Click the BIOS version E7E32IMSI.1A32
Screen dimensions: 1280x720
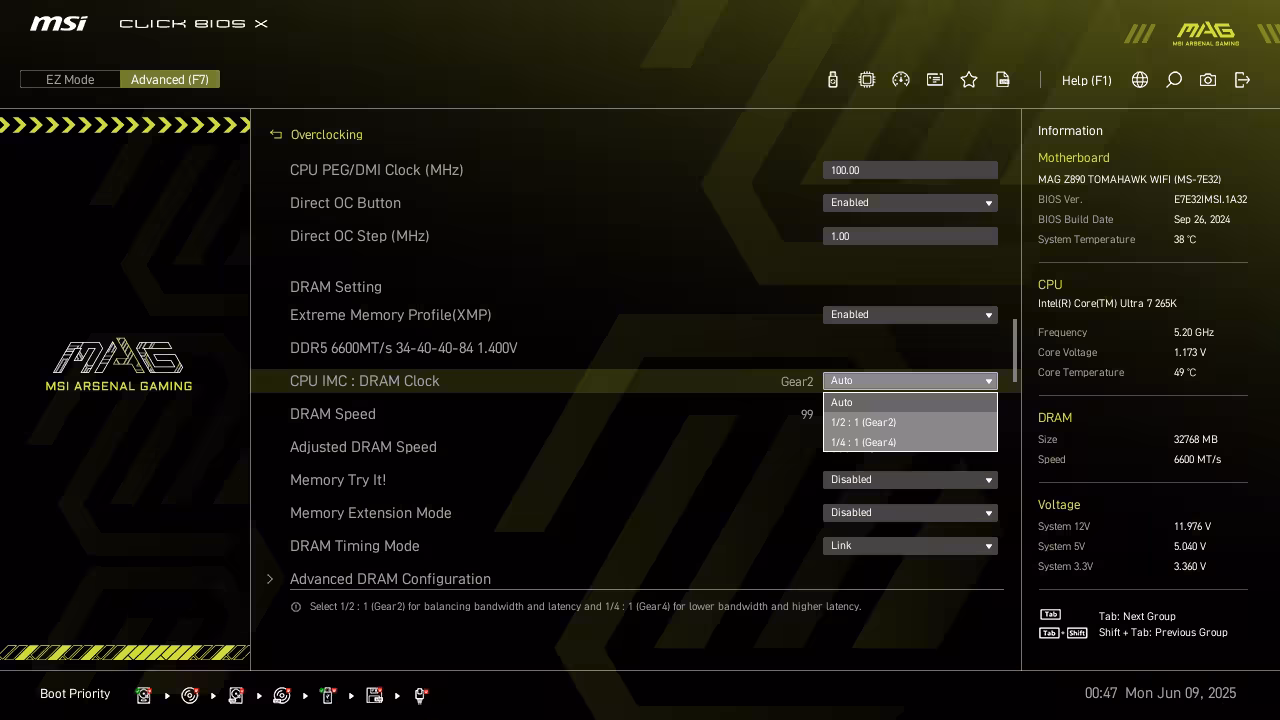point(1210,200)
